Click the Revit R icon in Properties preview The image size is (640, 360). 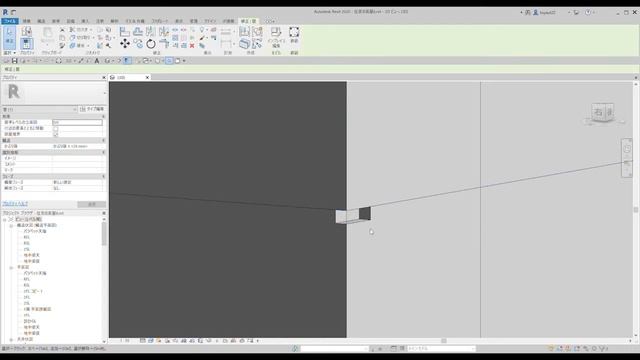pyautogui.click(x=14, y=91)
